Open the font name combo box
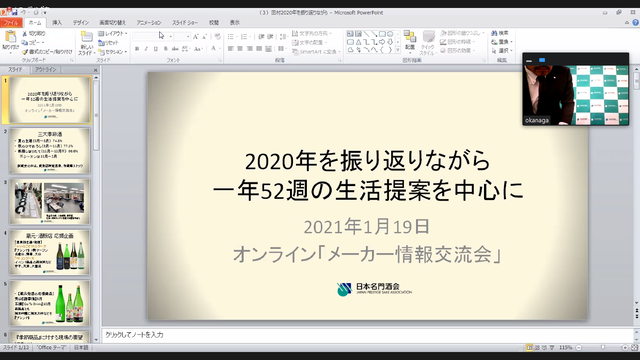 tap(152, 37)
